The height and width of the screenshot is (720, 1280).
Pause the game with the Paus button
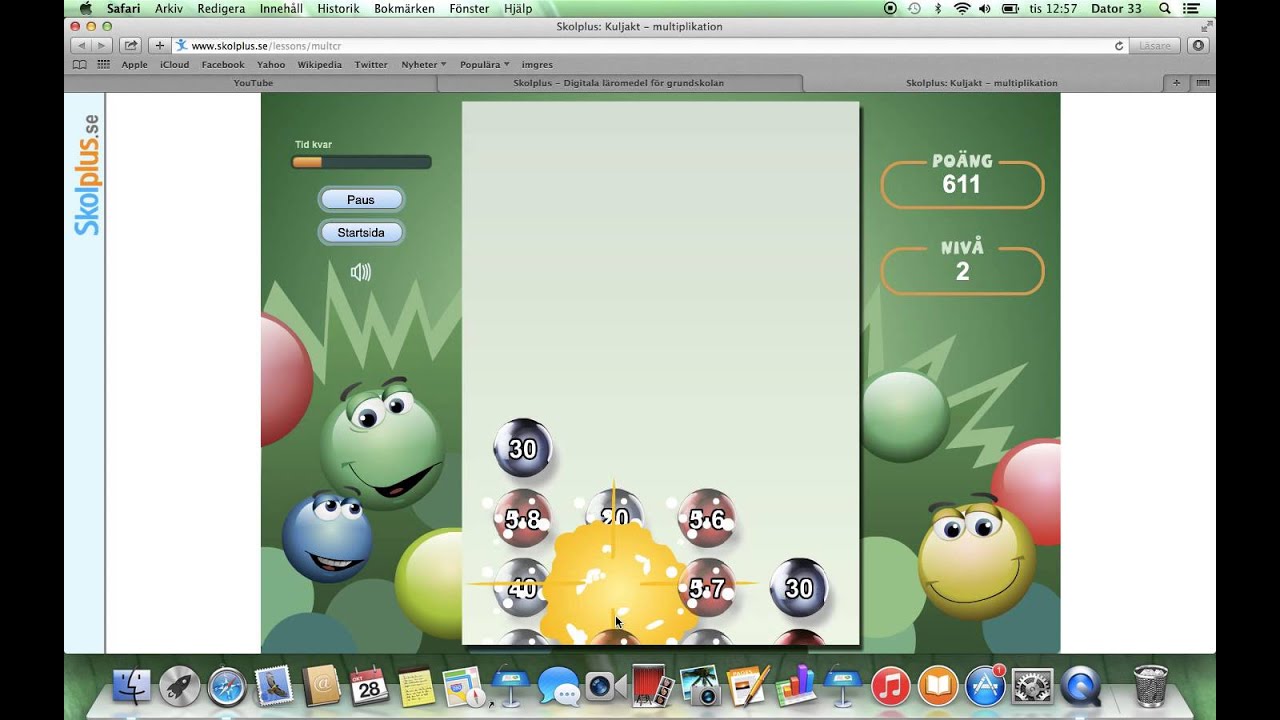pos(361,200)
